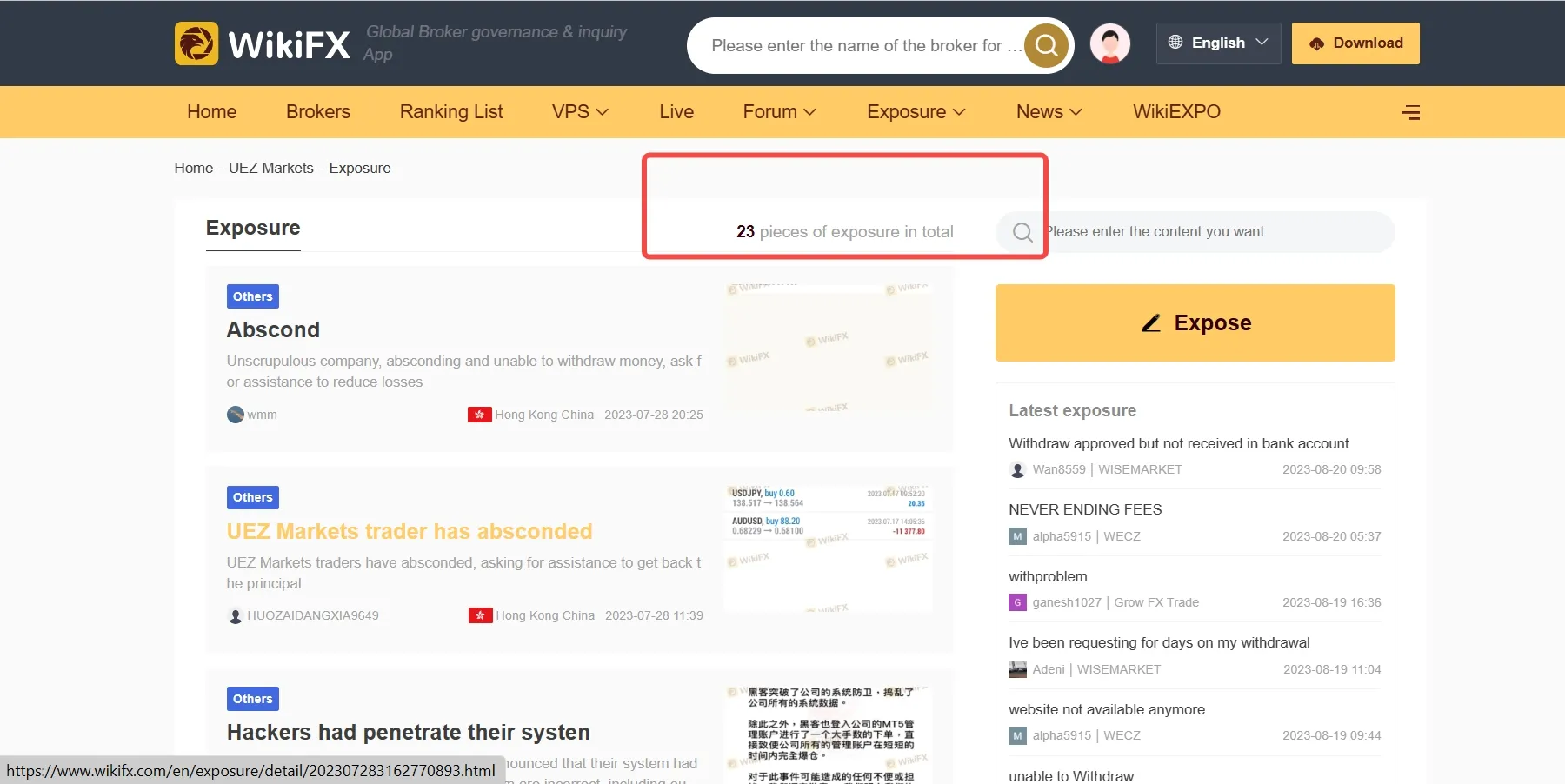Expand the News menu
This screenshot has width=1565, height=784.
[x=1049, y=112]
